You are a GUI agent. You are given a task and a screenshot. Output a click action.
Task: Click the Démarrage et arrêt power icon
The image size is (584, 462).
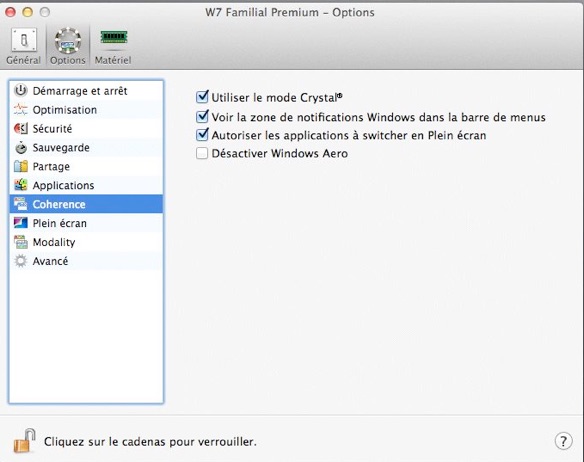point(21,91)
